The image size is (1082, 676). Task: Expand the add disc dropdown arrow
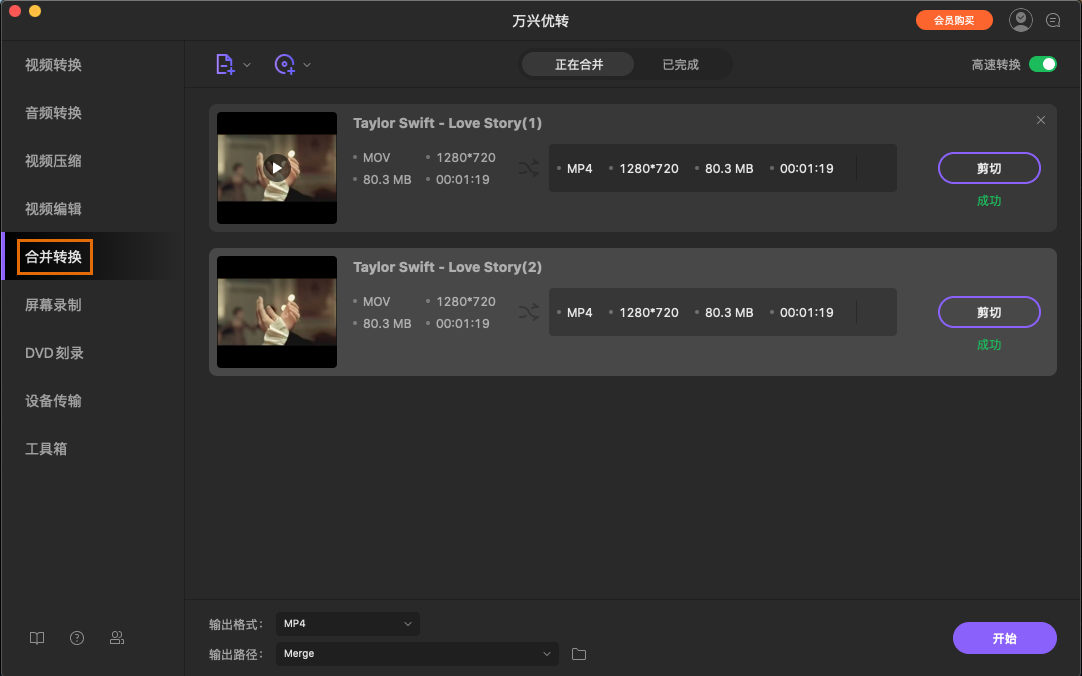tap(307, 65)
